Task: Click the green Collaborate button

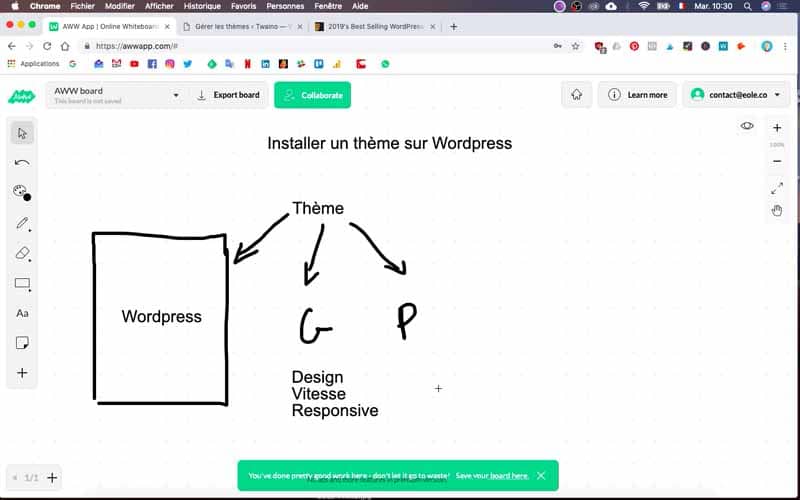Action: 312,95
